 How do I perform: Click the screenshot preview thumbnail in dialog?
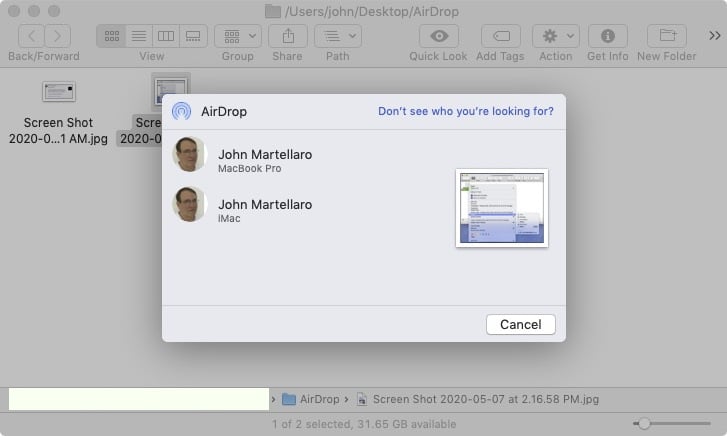pos(502,208)
